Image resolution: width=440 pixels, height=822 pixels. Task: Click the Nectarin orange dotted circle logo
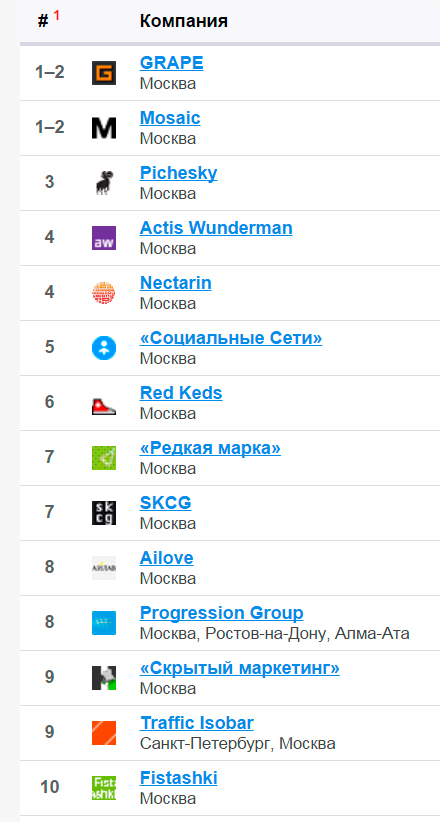coord(104,293)
